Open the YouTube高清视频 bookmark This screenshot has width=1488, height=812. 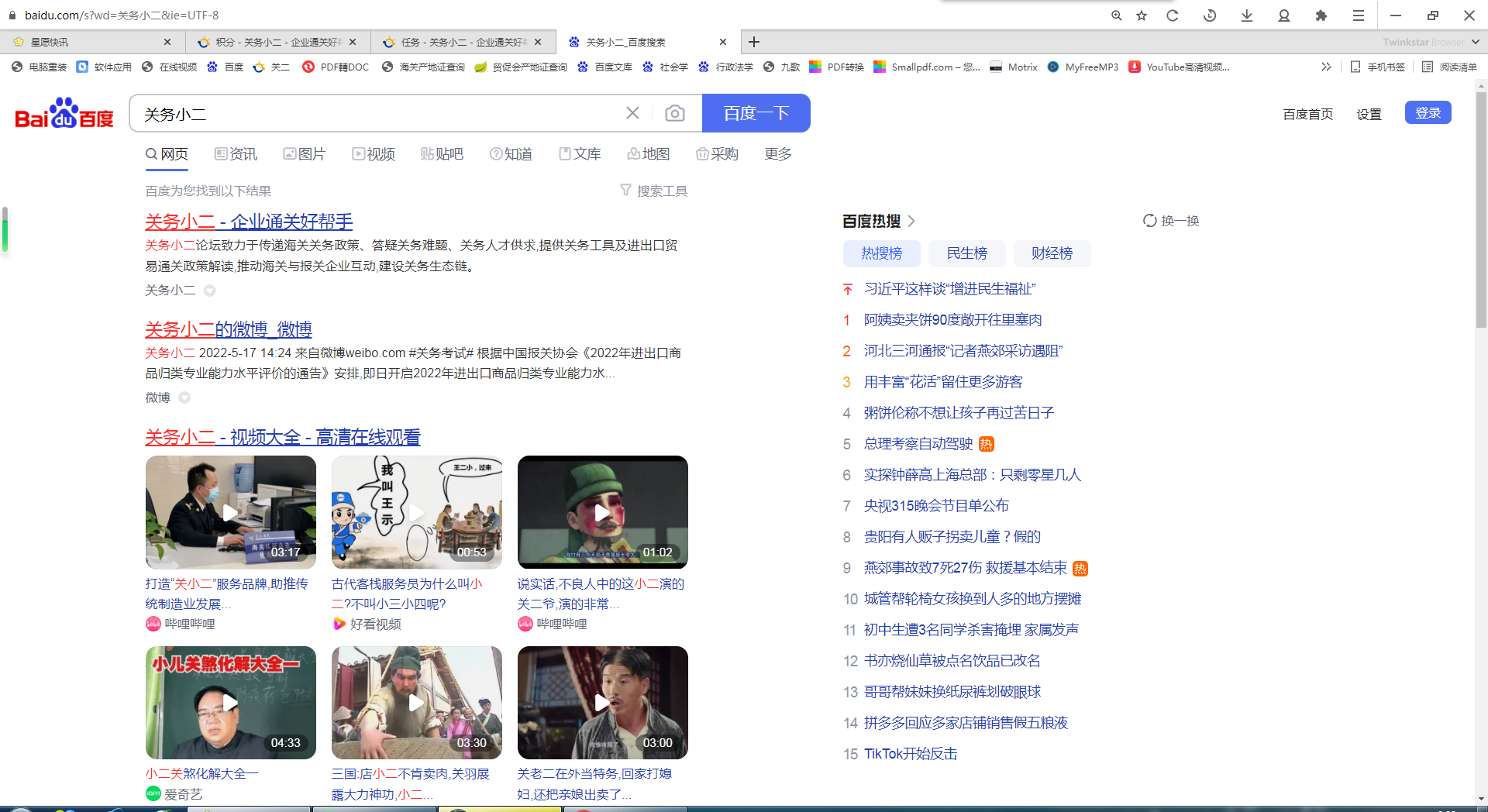pyautogui.click(x=1179, y=67)
